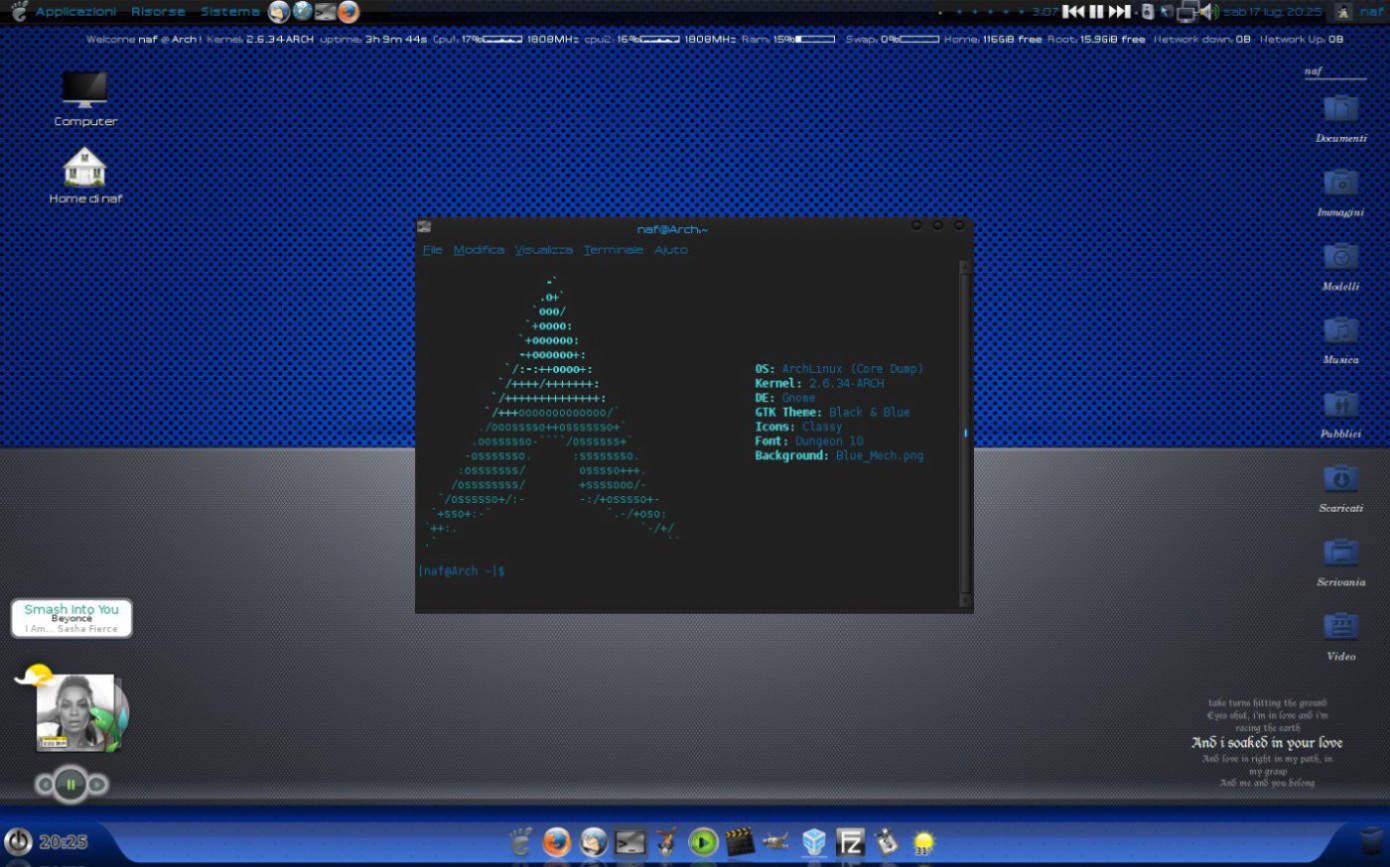Skip to previous track in panel applet
Screen dimensions: 1390x867
[x=1073, y=12]
